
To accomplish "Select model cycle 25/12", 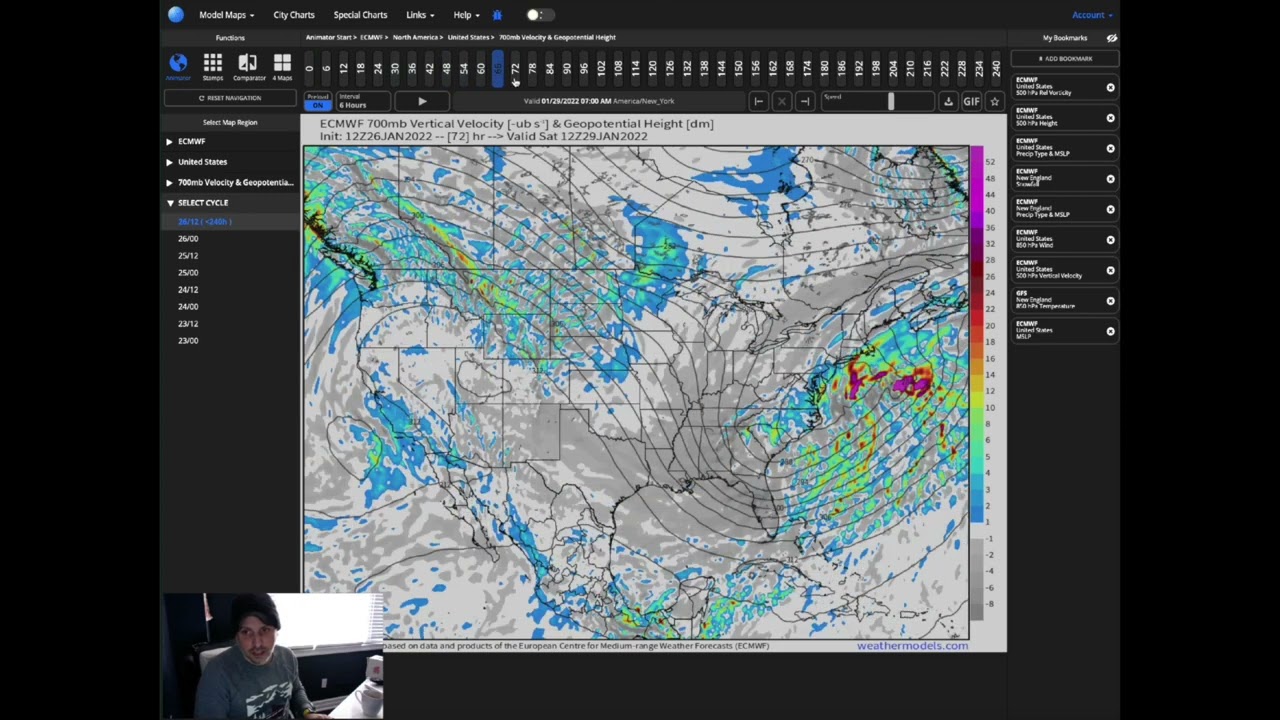I will (188, 256).
